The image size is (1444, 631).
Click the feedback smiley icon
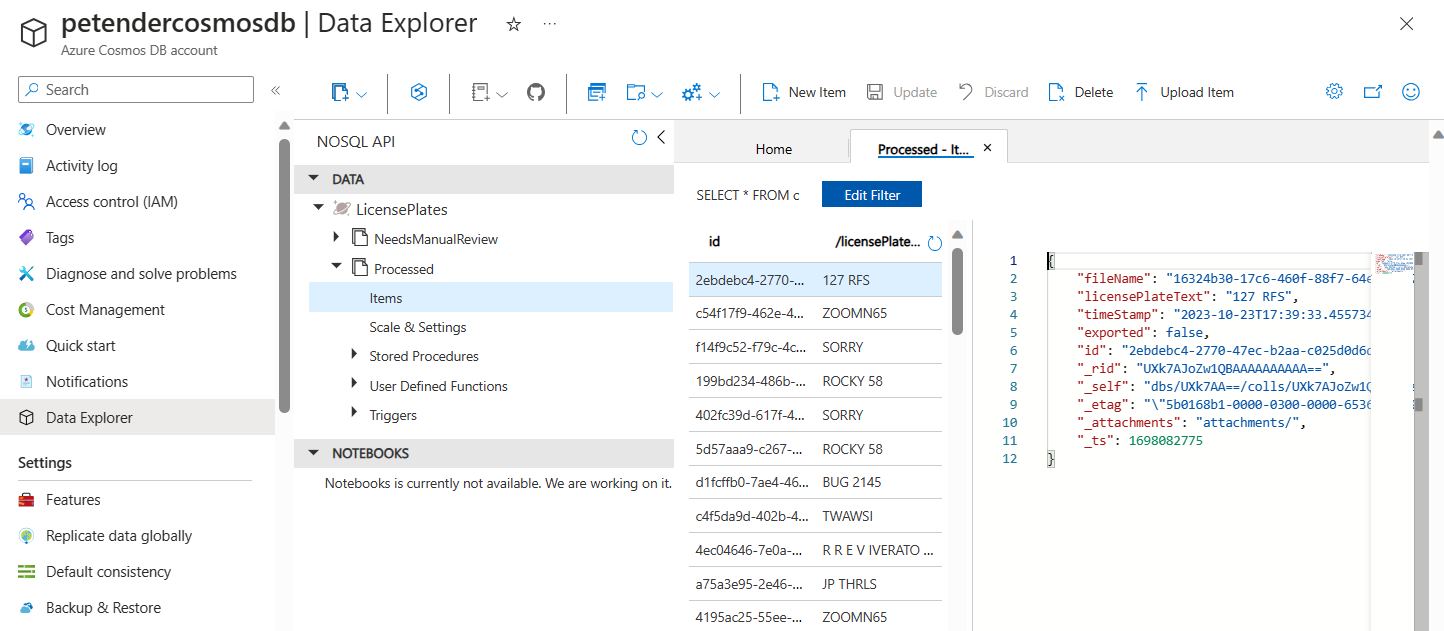click(1411, 91)
